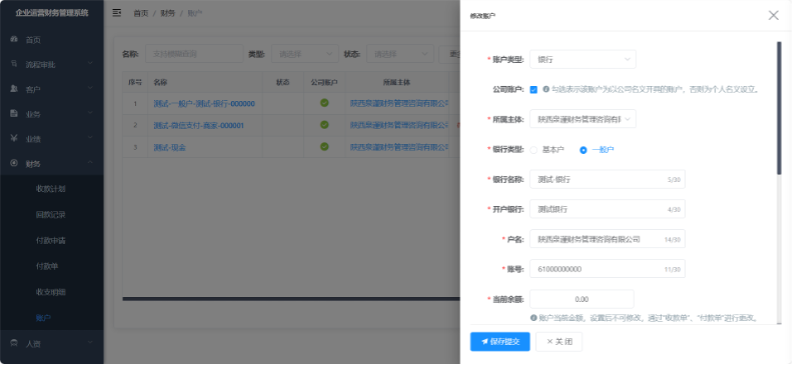This screenshot has width=793, height=365.
Task: Click the drawer's vertical scrollbar
Action: click(779, 108)
